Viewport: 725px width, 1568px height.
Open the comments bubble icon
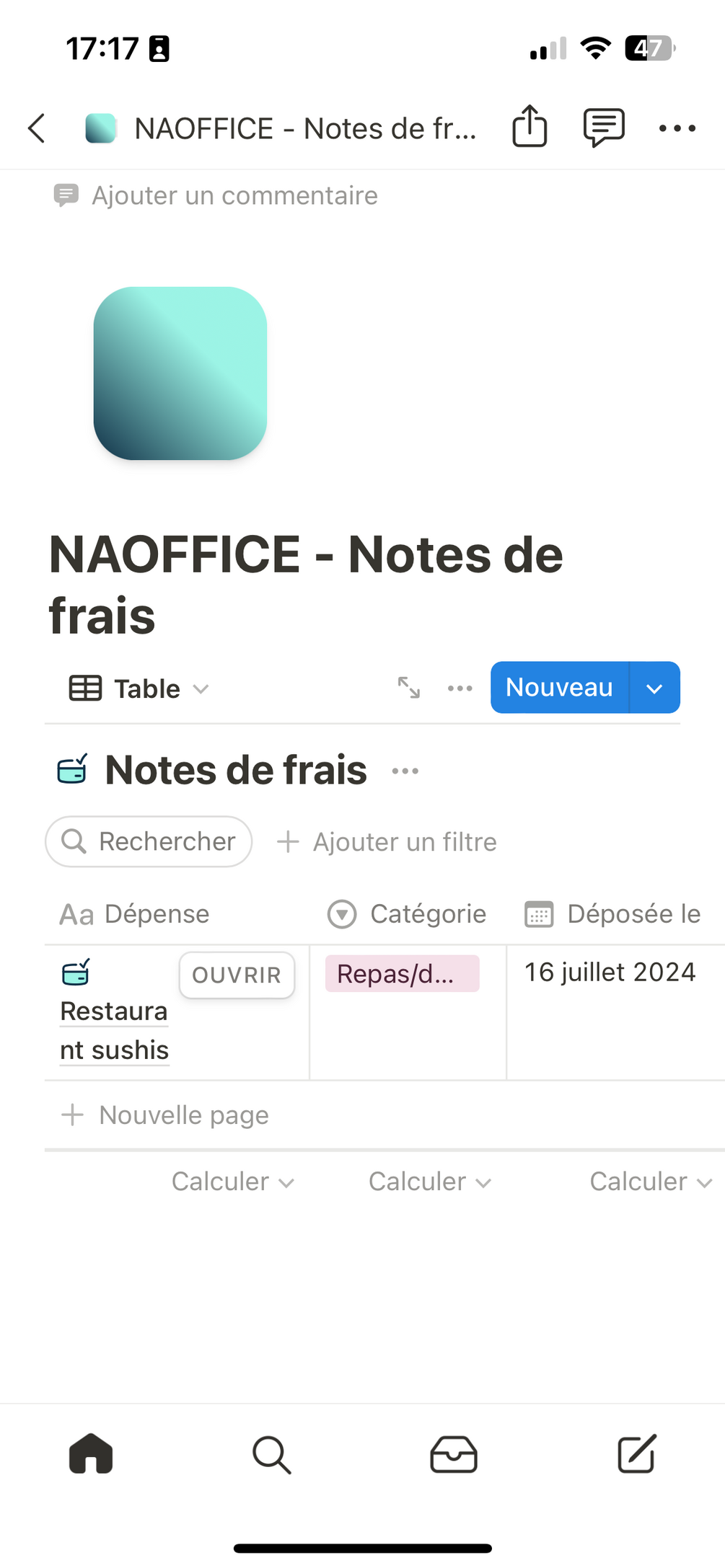point(604,128)
